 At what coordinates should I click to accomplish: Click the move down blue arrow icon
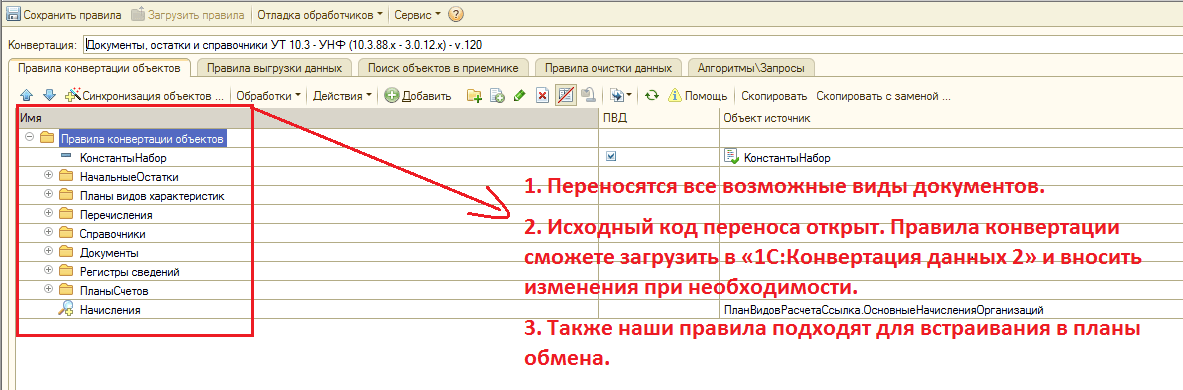pos(49,96)
